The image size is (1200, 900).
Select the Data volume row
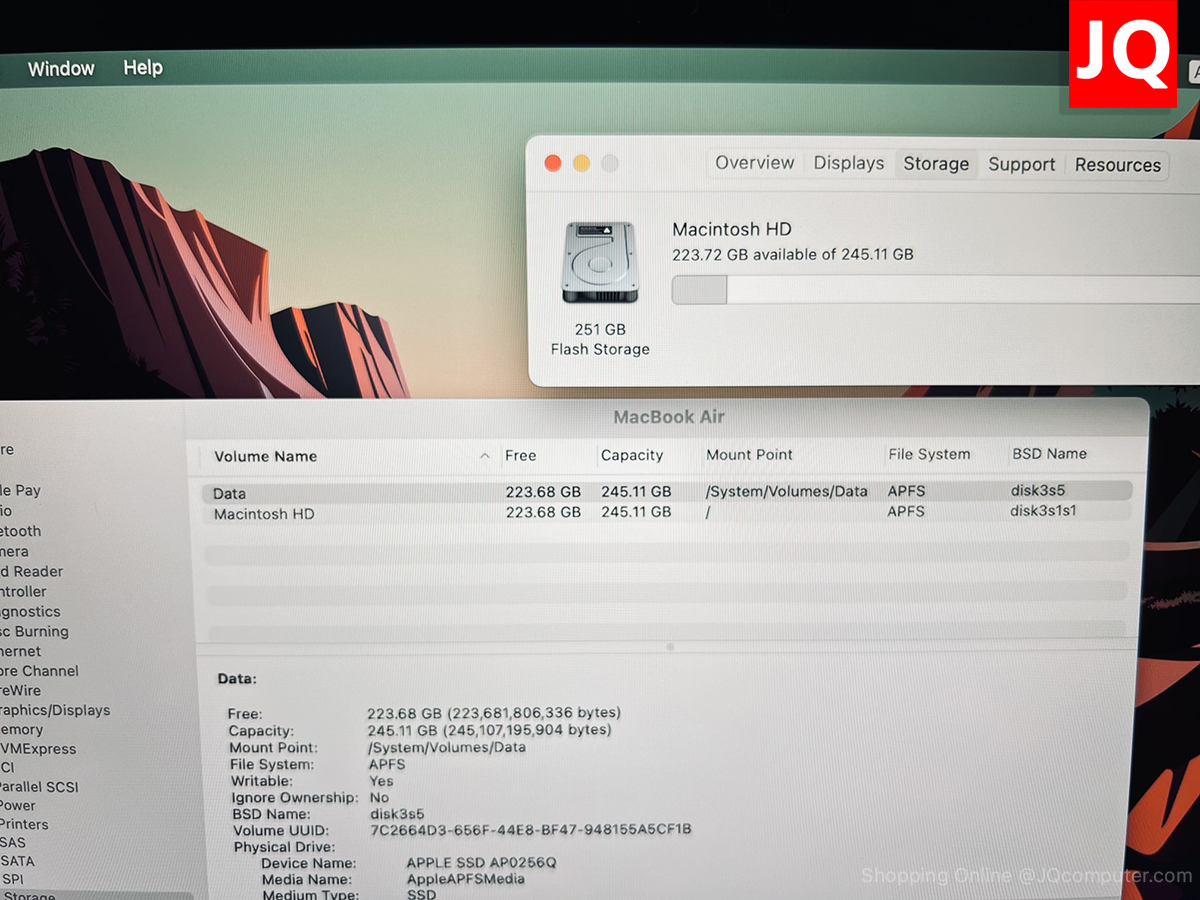coord(666,492)
